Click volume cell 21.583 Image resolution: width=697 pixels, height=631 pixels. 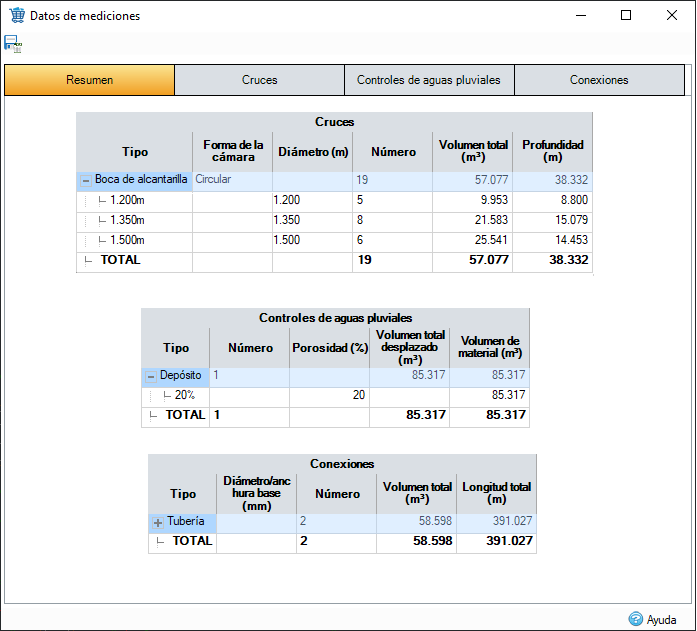pos(473,221)
